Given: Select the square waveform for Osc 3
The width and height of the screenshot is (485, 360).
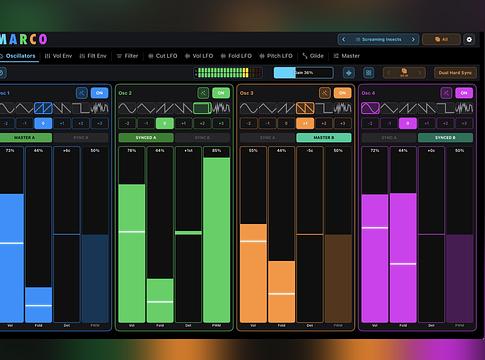Looking at the screenshot, I should pyautogui.click(x=324, y=108).
